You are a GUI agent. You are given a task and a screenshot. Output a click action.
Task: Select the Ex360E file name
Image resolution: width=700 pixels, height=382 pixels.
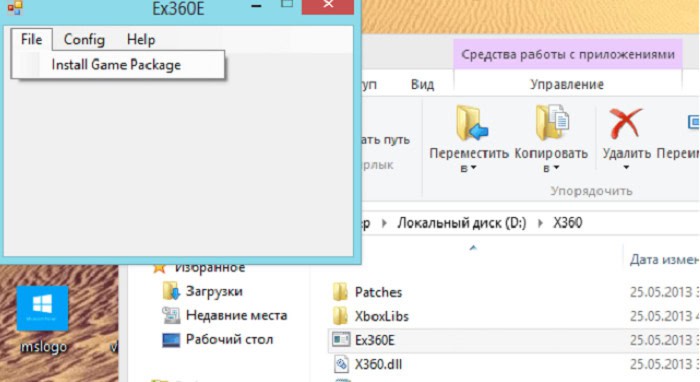[x=375, y=340]
